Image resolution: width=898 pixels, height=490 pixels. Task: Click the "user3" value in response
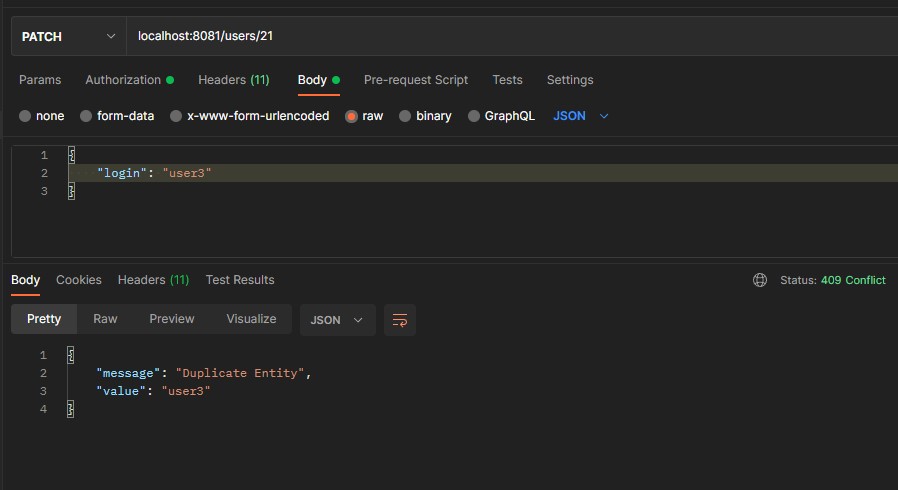186,391
